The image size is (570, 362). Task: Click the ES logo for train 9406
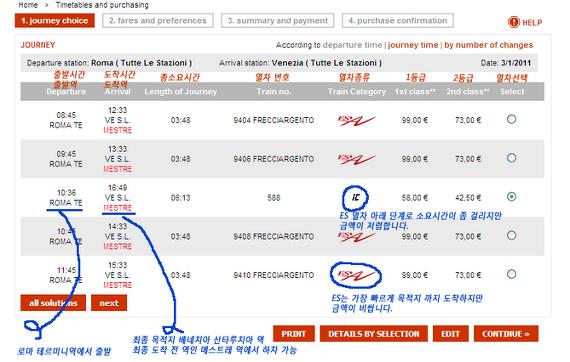[x=356, y=159]
